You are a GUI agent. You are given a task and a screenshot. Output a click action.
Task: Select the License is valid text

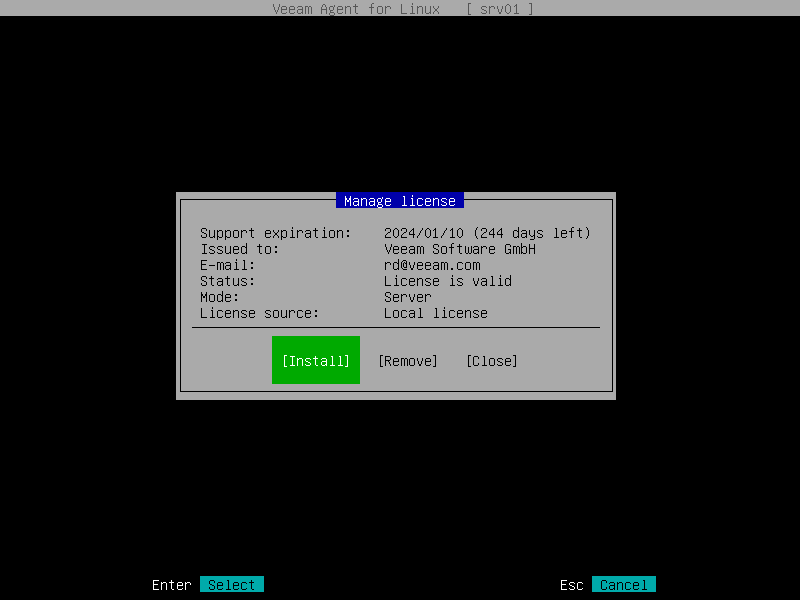(448, 281)
